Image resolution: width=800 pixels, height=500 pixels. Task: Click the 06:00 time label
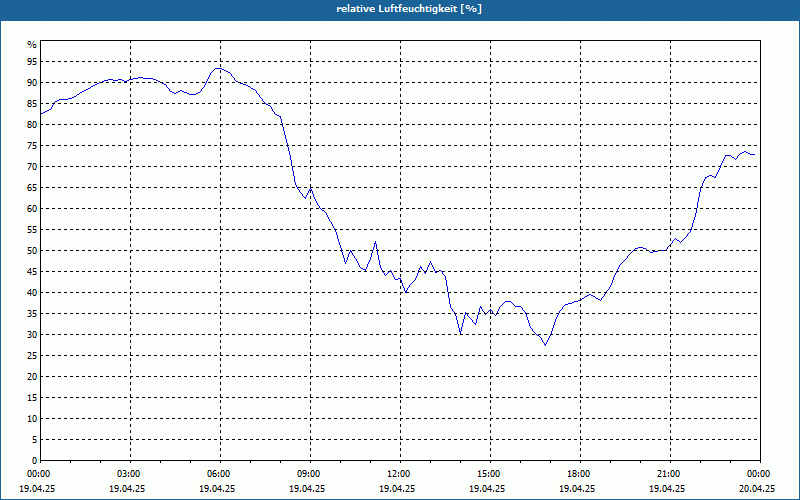pos(220,474)
